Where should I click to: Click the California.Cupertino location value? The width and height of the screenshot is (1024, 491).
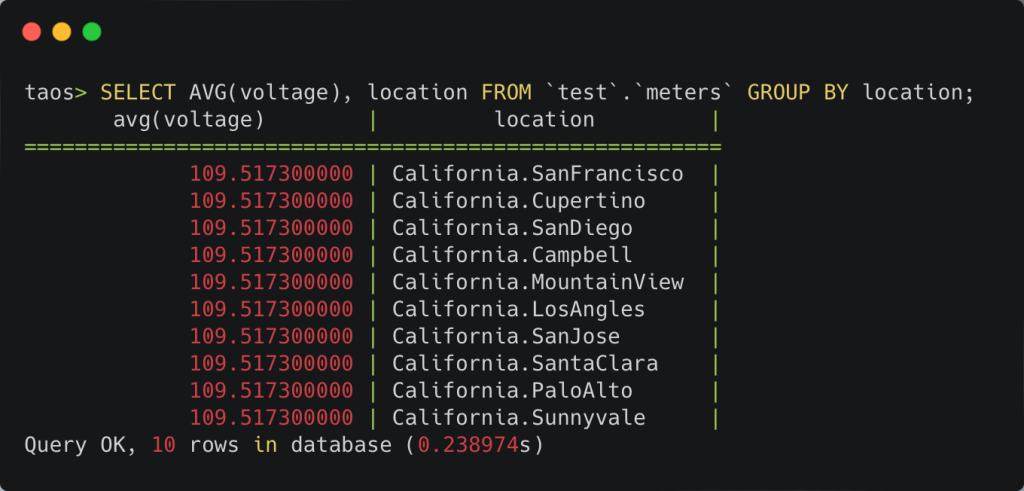[x=518, y=201]
